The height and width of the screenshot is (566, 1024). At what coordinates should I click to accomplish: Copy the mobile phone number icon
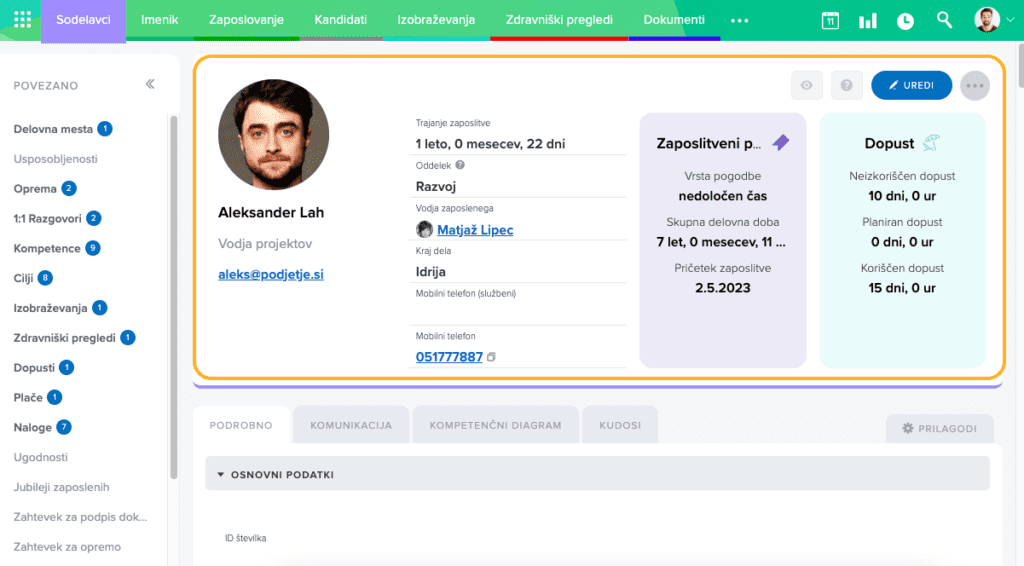pos(491,358)
